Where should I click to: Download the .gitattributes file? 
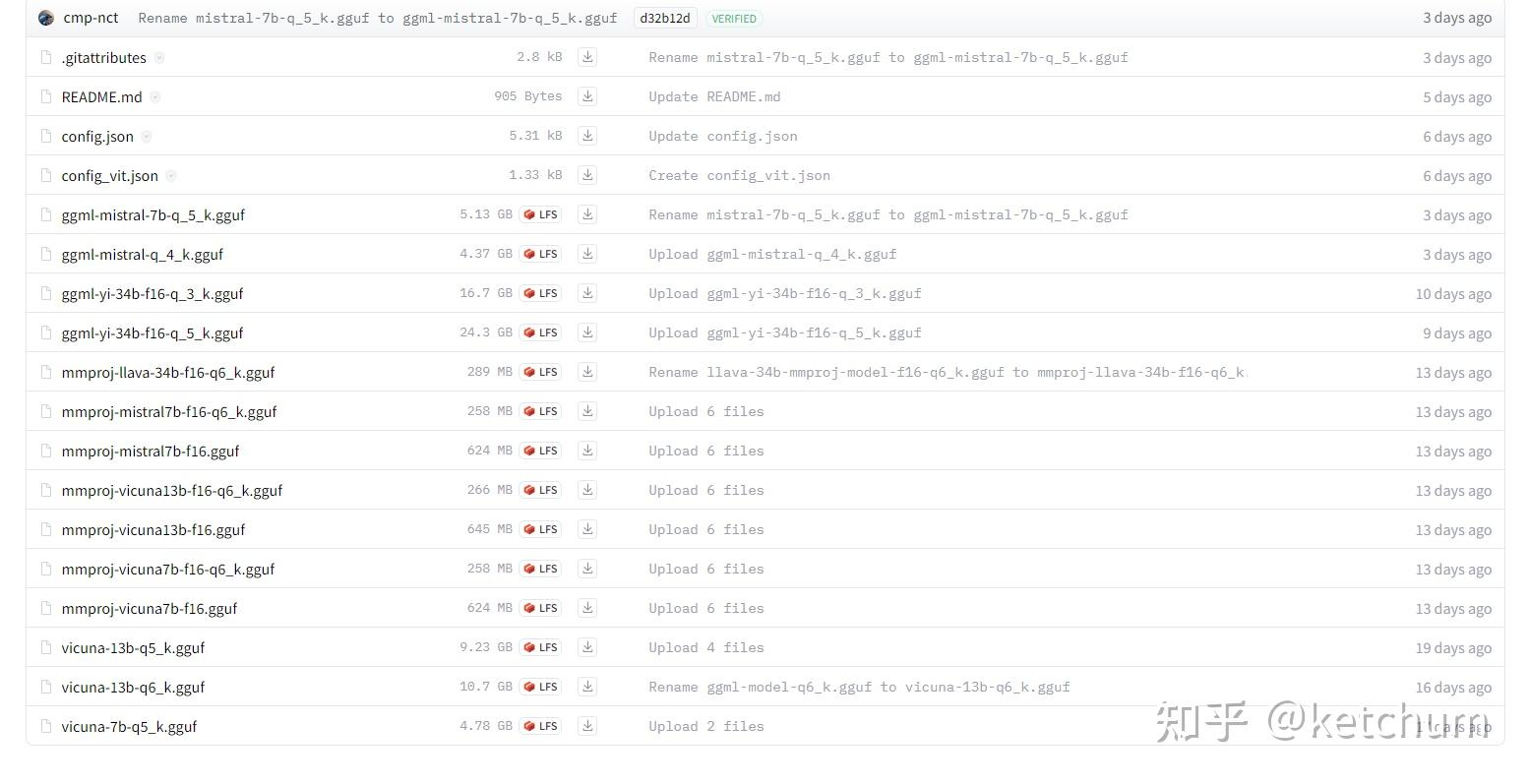pyautogui.click(x=587, y=56)
